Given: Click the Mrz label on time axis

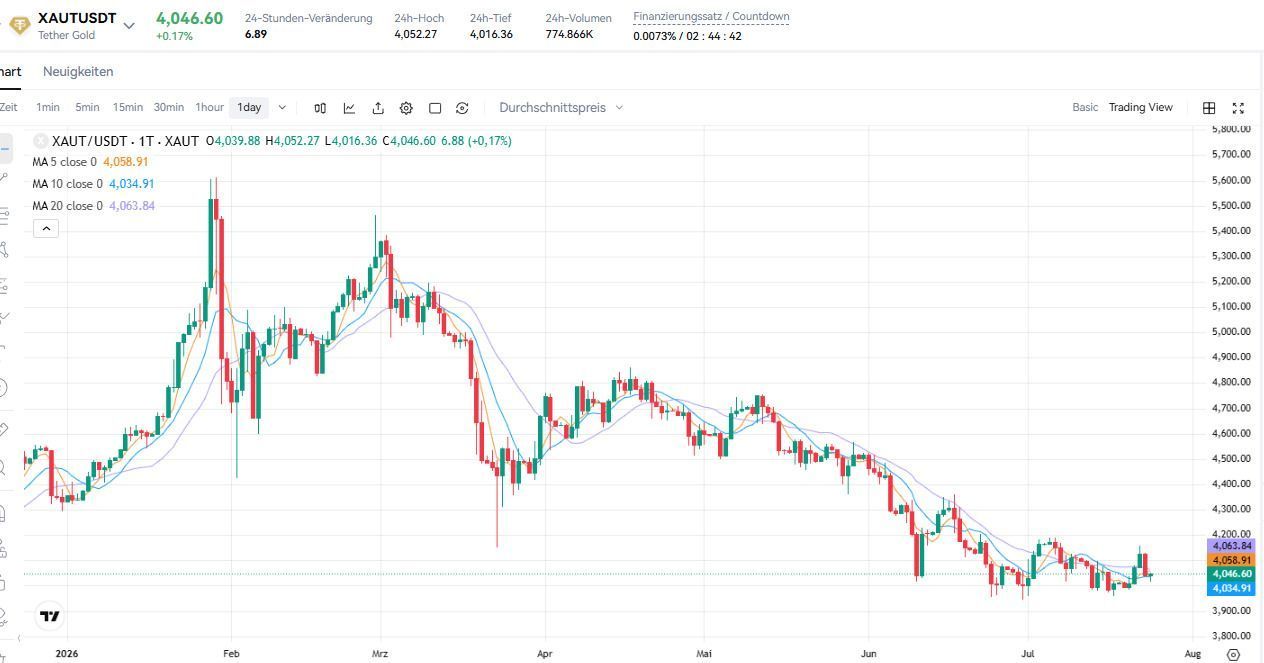Looking at the screenshot, I should pos(380,654).
